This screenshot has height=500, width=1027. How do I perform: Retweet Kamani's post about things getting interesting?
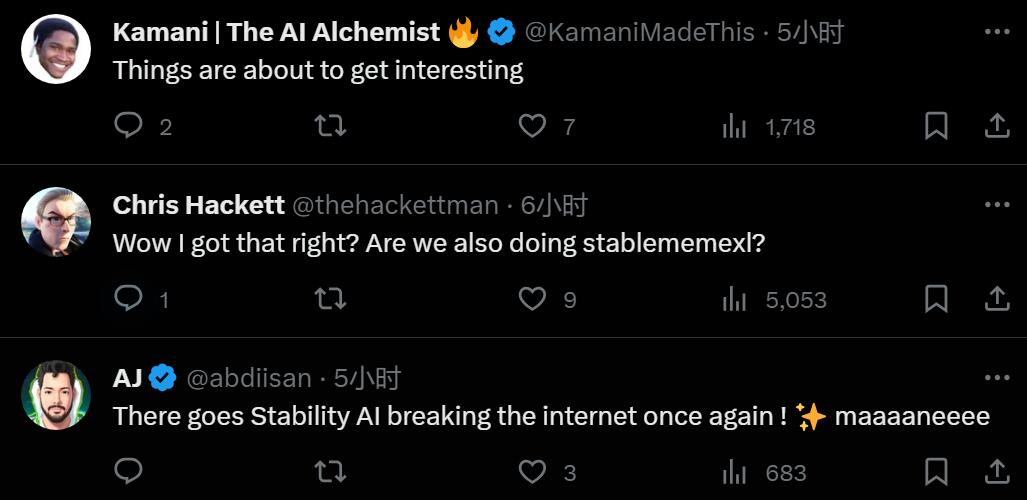coord(330,126)
